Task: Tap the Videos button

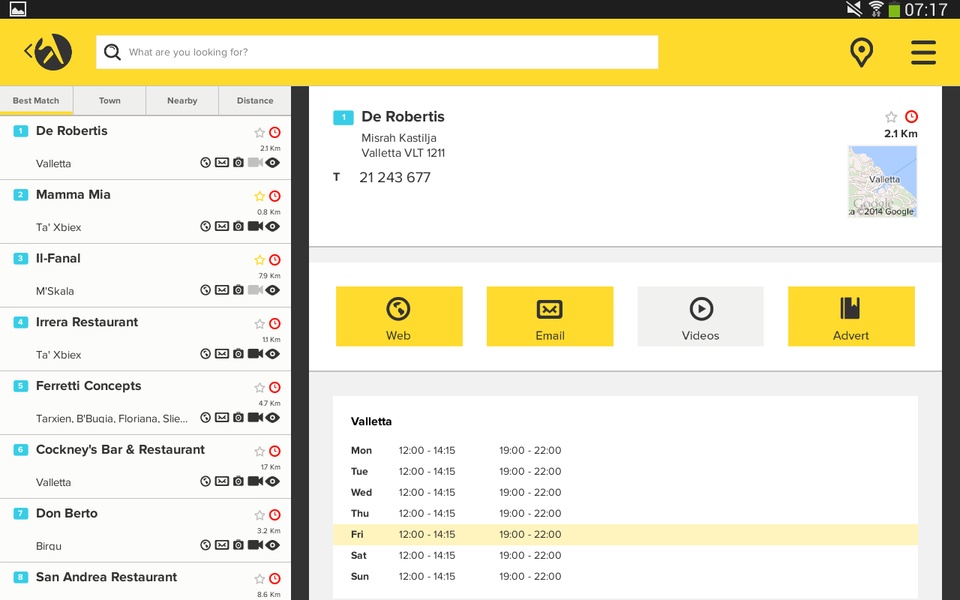Action: [700, 317]
